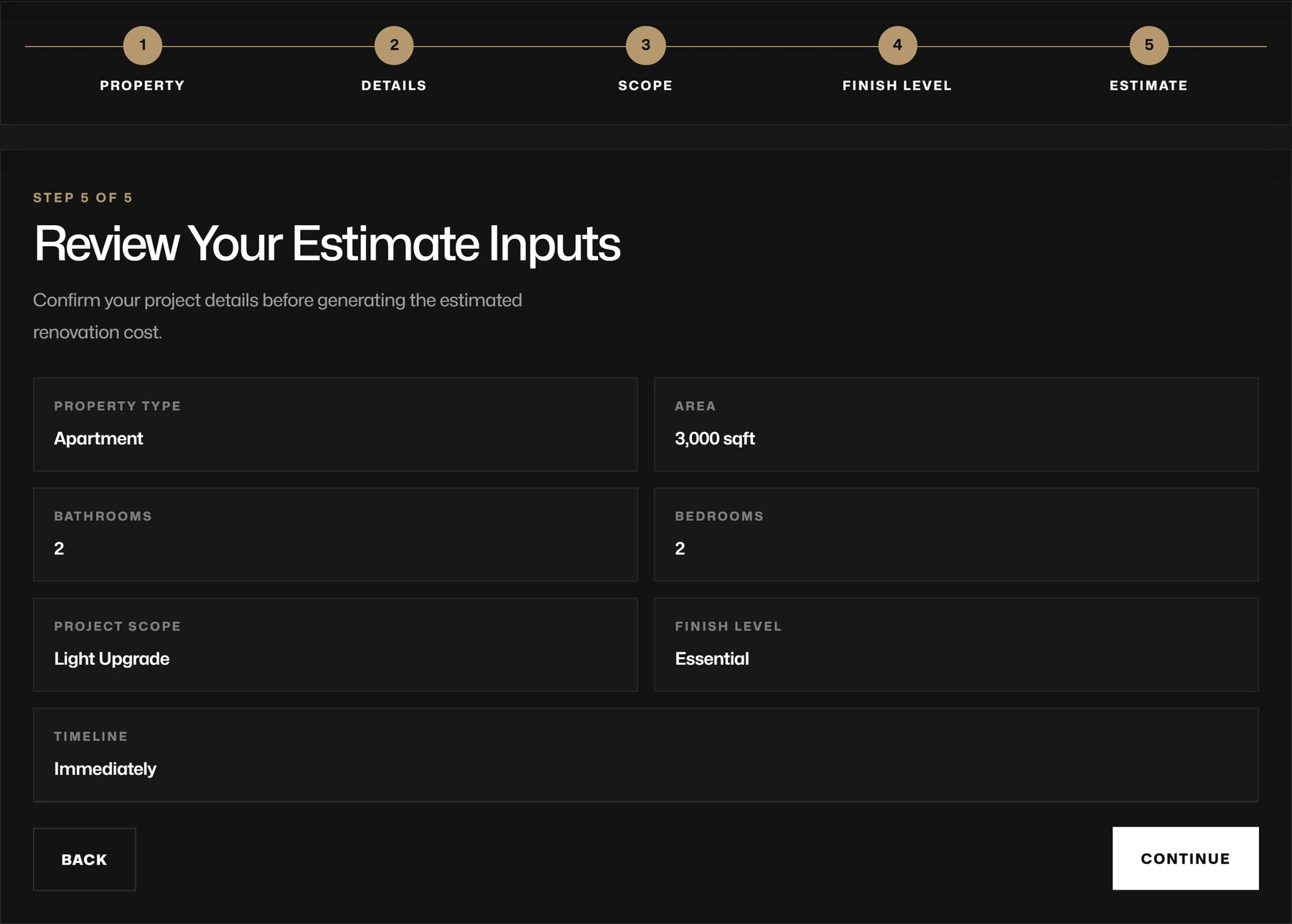Select the Timeline card showing Immediately
Viewport: 1292px width, 924px height.
[646, 755]
